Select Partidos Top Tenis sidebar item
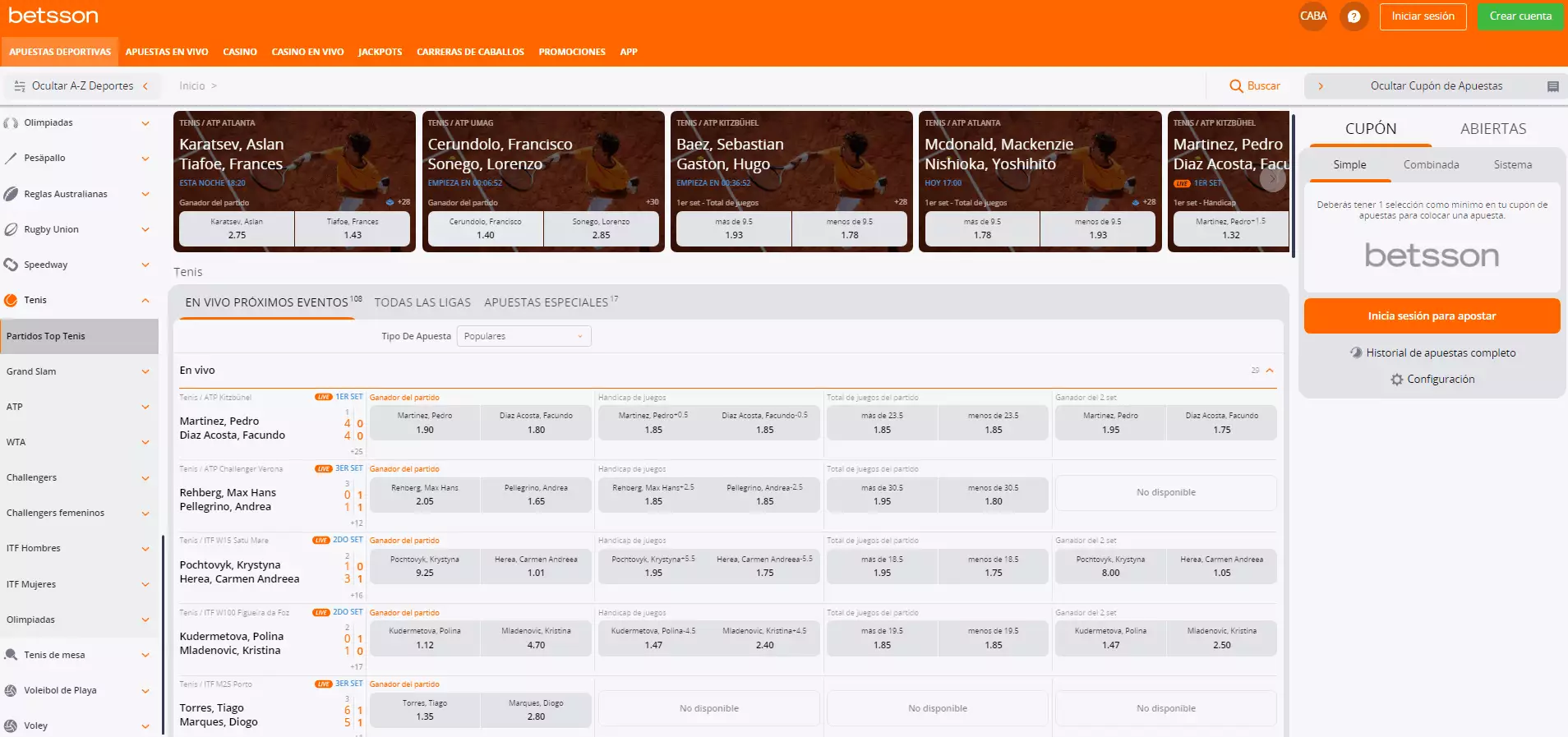The width and height of the screenshot is (1568, 737). [79, 336]
